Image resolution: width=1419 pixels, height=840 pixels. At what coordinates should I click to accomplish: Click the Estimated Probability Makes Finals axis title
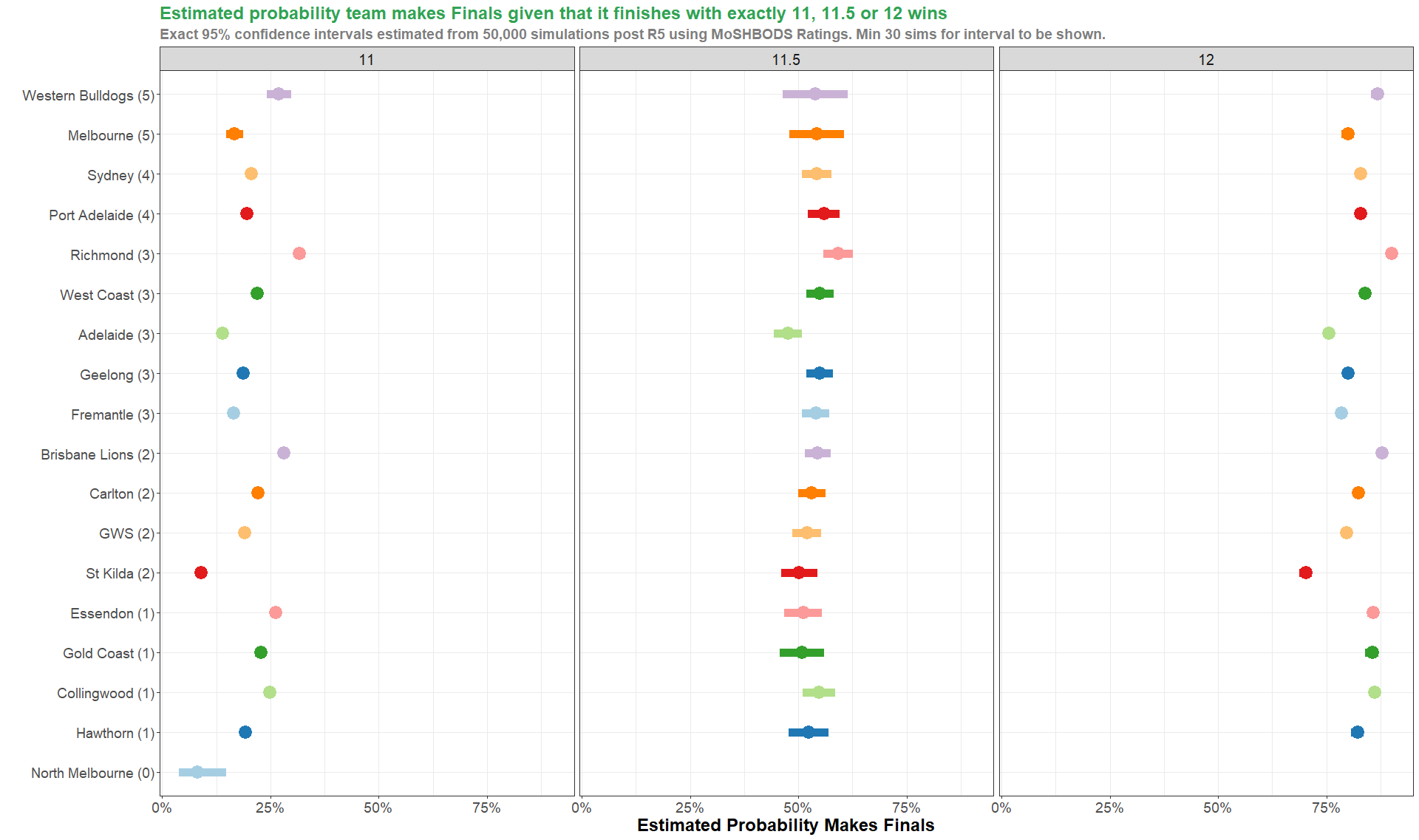coord(785,825)
